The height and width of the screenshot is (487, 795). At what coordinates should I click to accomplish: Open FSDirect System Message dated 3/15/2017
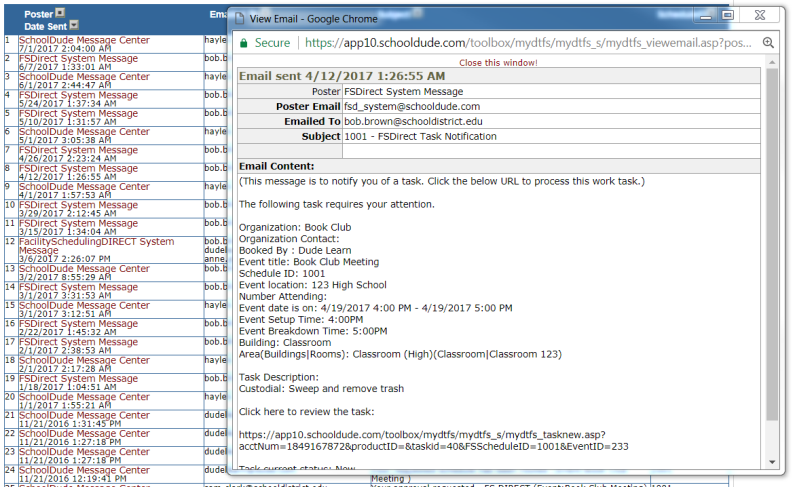tap(79, 223)
